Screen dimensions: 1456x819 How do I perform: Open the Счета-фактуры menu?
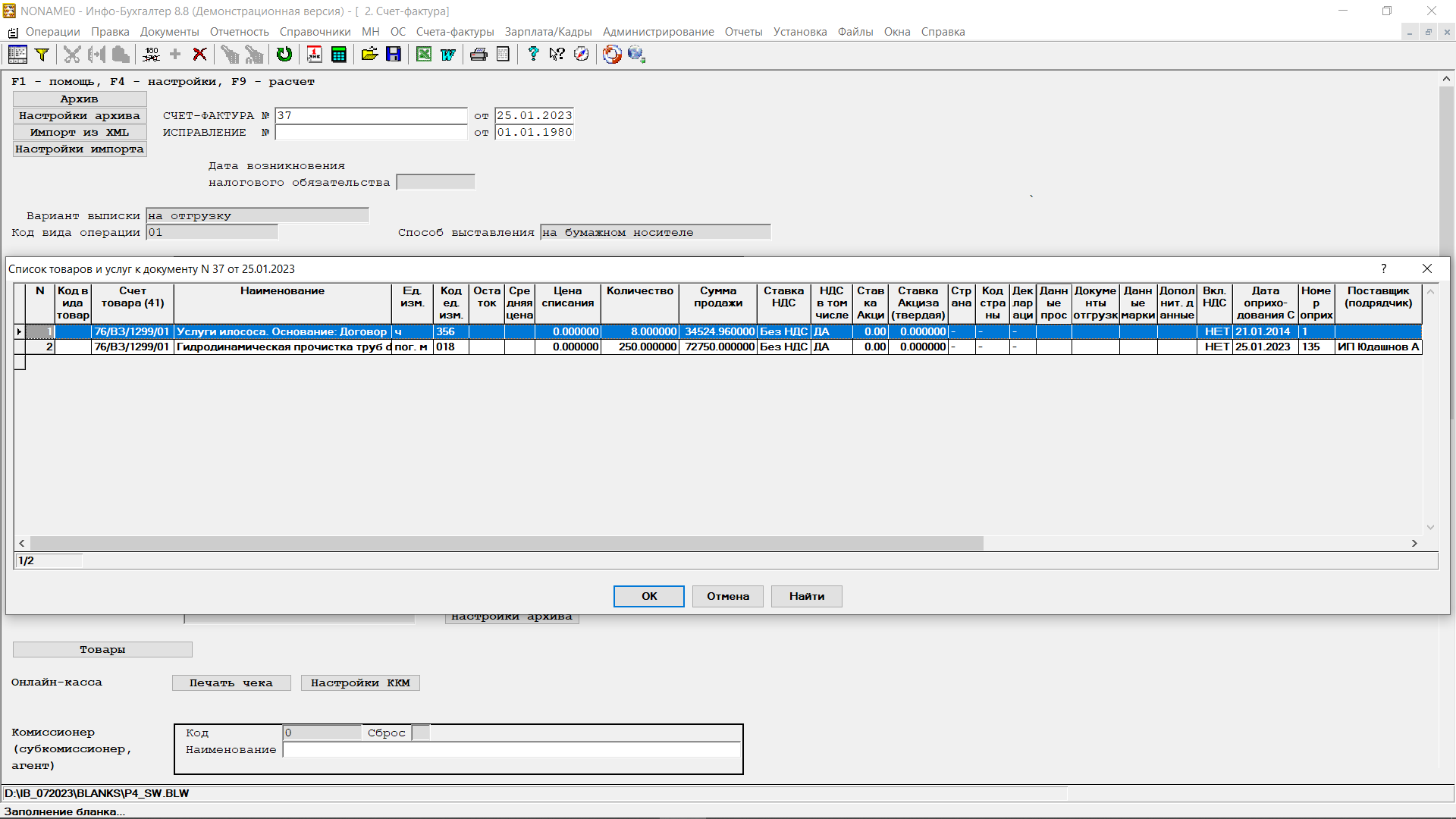pyautogui.click(x=455, y=32)
